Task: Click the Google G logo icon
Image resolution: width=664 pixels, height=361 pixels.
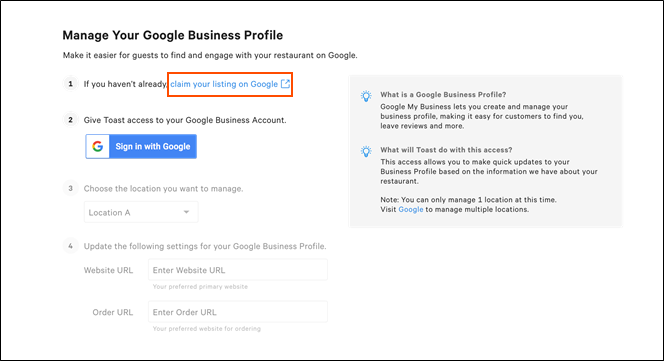Action: coord(98,147)
